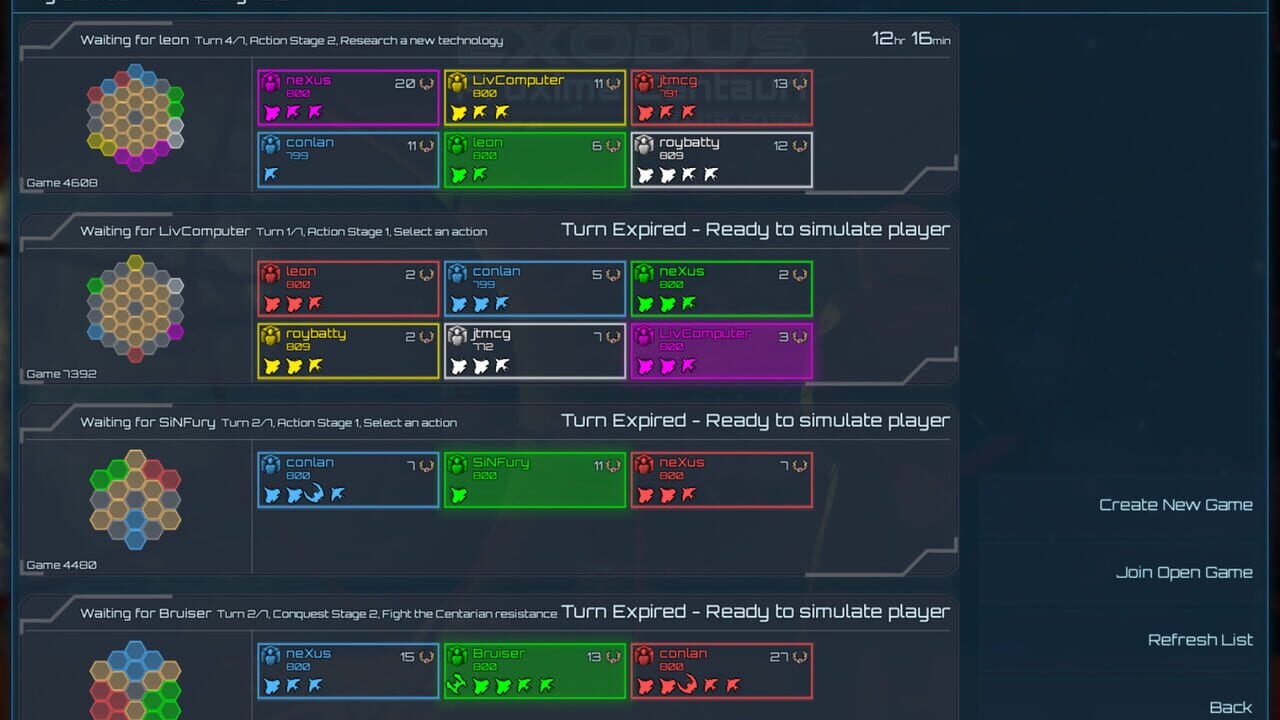This screenshot has width=1280, height=720.
Task: Click LivComputer's magenta avatar in Game 7392
Action: pyautogui.click(x=644, y=336)
